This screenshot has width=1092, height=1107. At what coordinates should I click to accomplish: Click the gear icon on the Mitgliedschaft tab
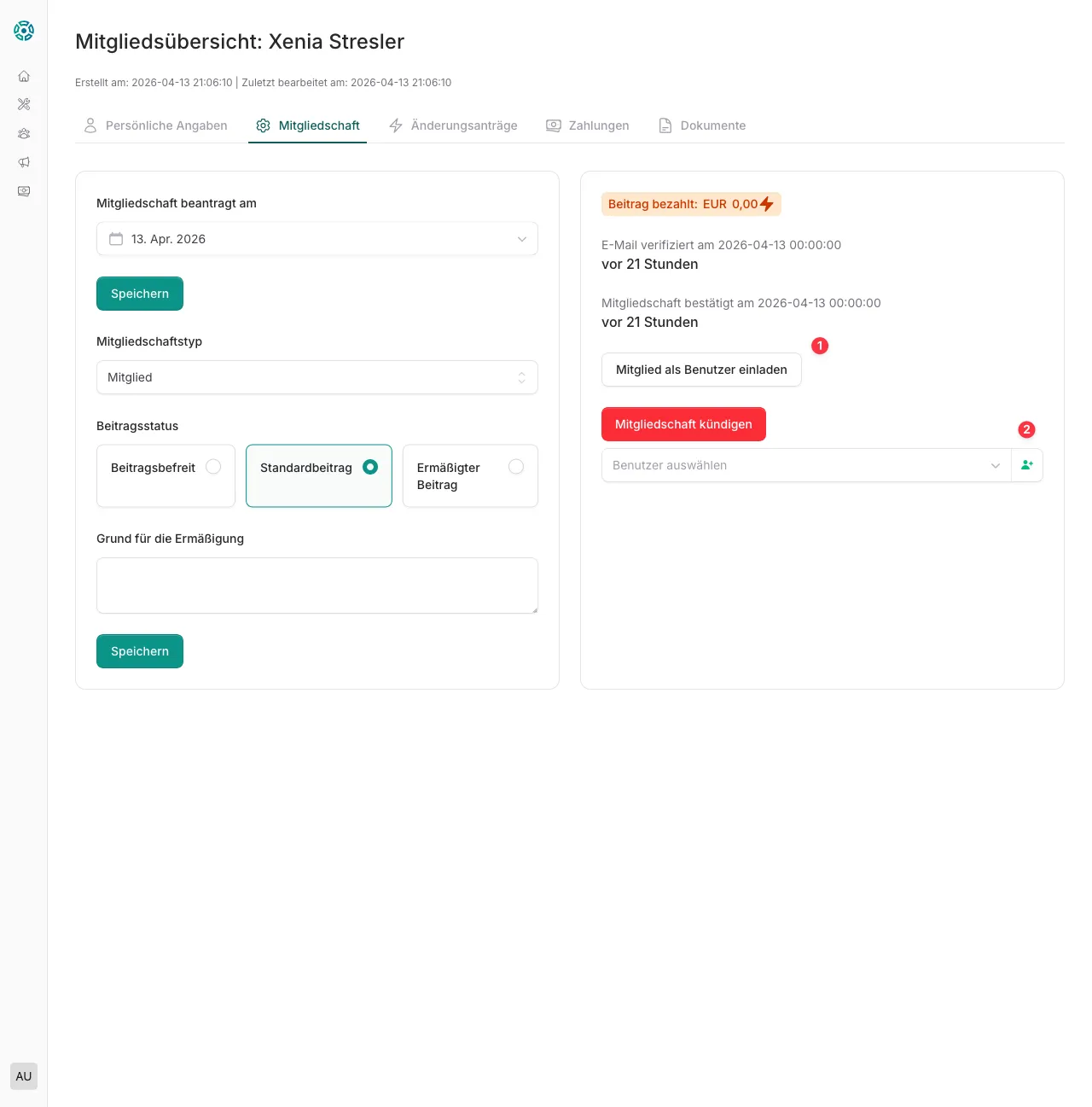click(264, 125)
